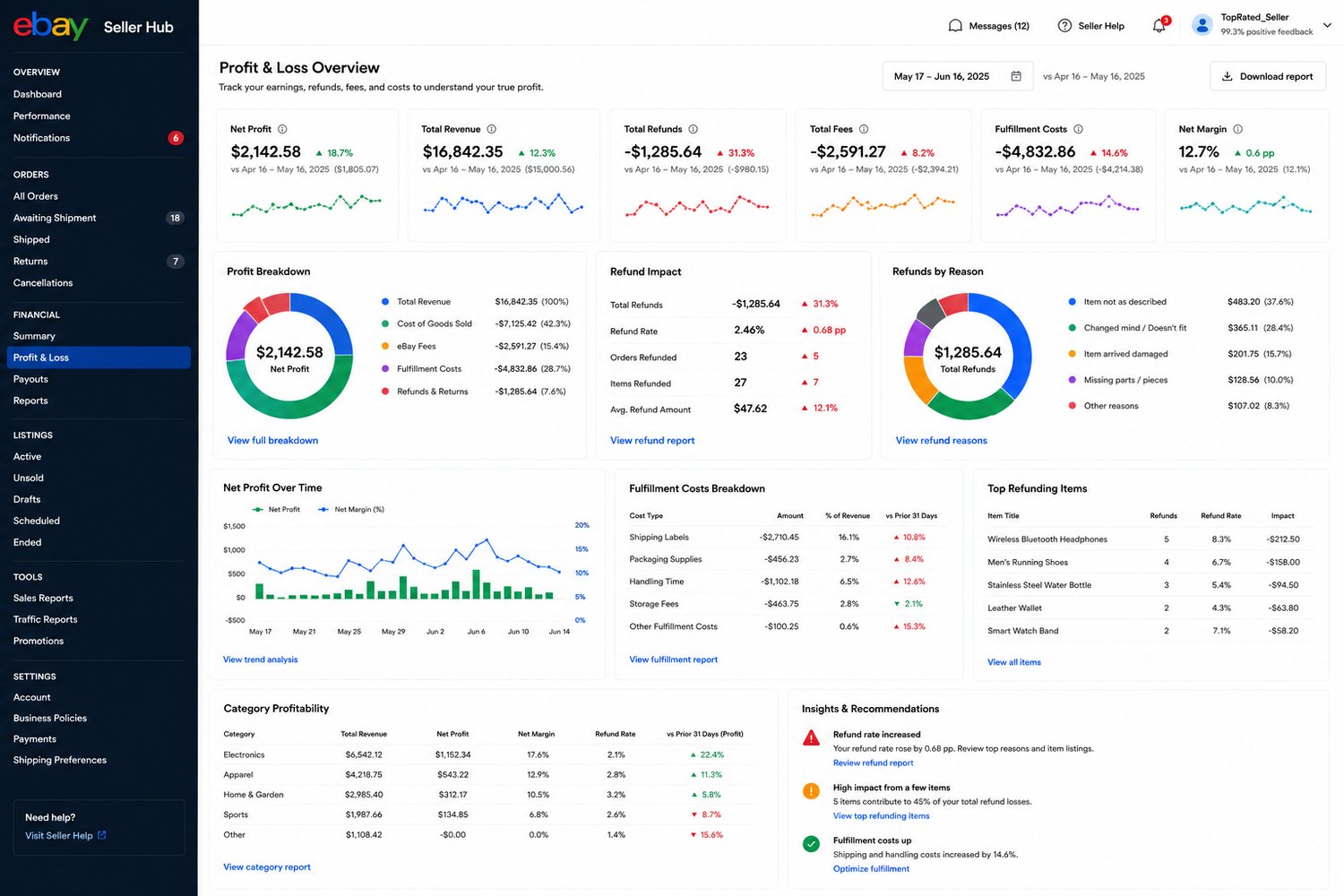1344x896 pixels.
Task: Toggle Net Profit series in chart legend
Action: tap(277, 509)
